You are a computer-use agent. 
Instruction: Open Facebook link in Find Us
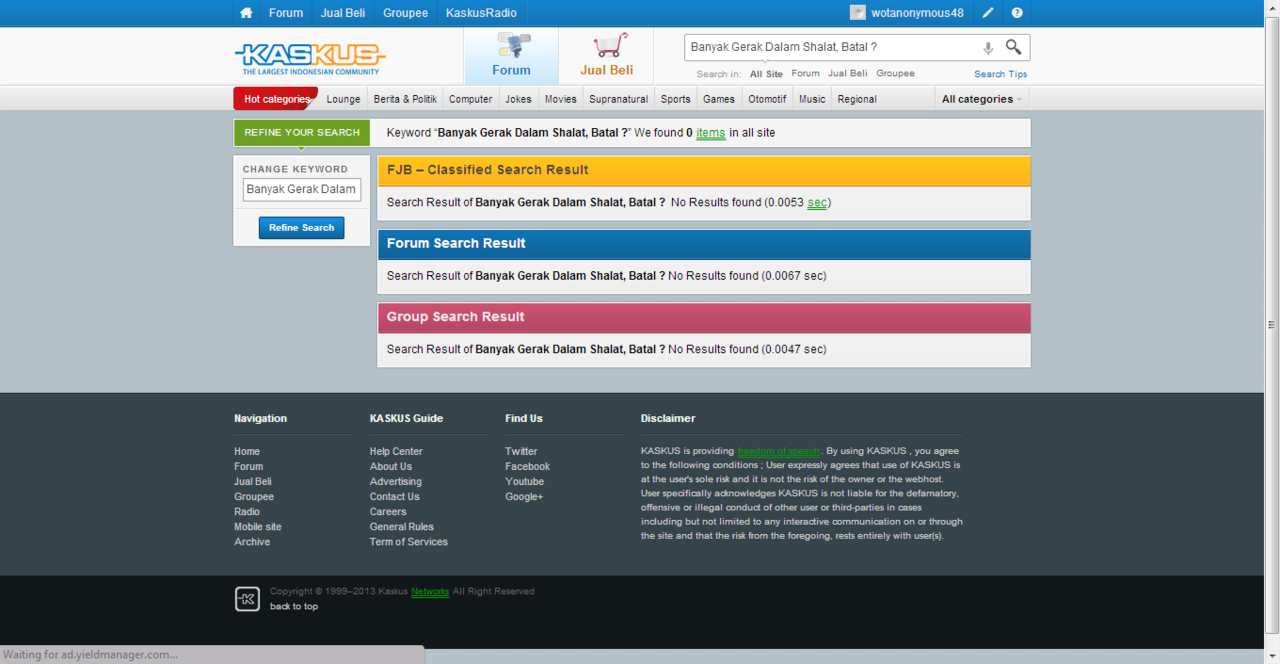click(x=528, y=467)
